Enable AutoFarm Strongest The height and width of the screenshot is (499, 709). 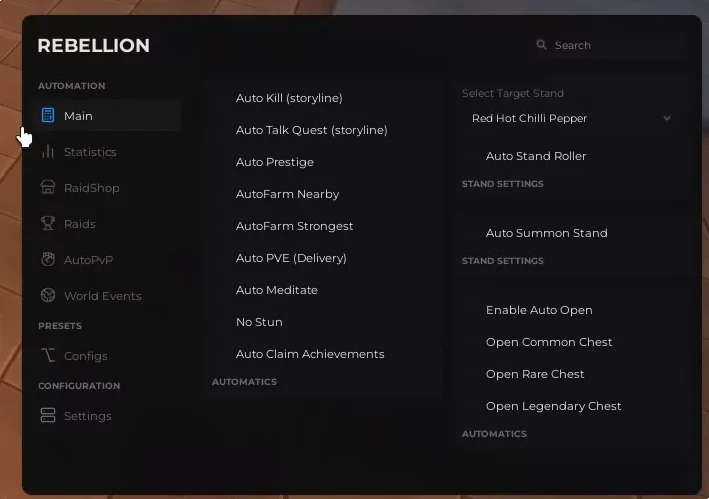click(x=294, y=226)
